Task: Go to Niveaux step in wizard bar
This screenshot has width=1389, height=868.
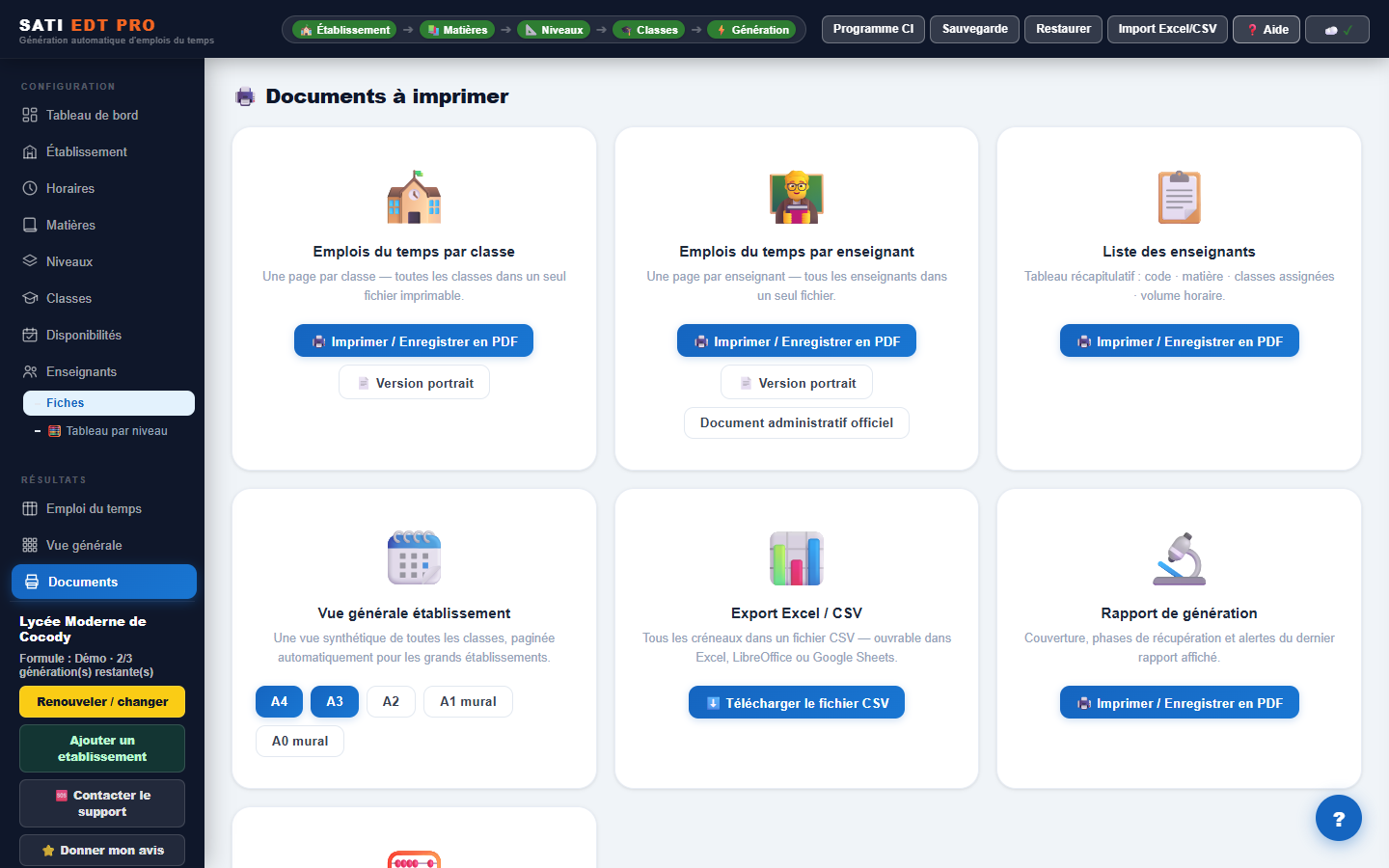Action: click(x=554, y=30)
